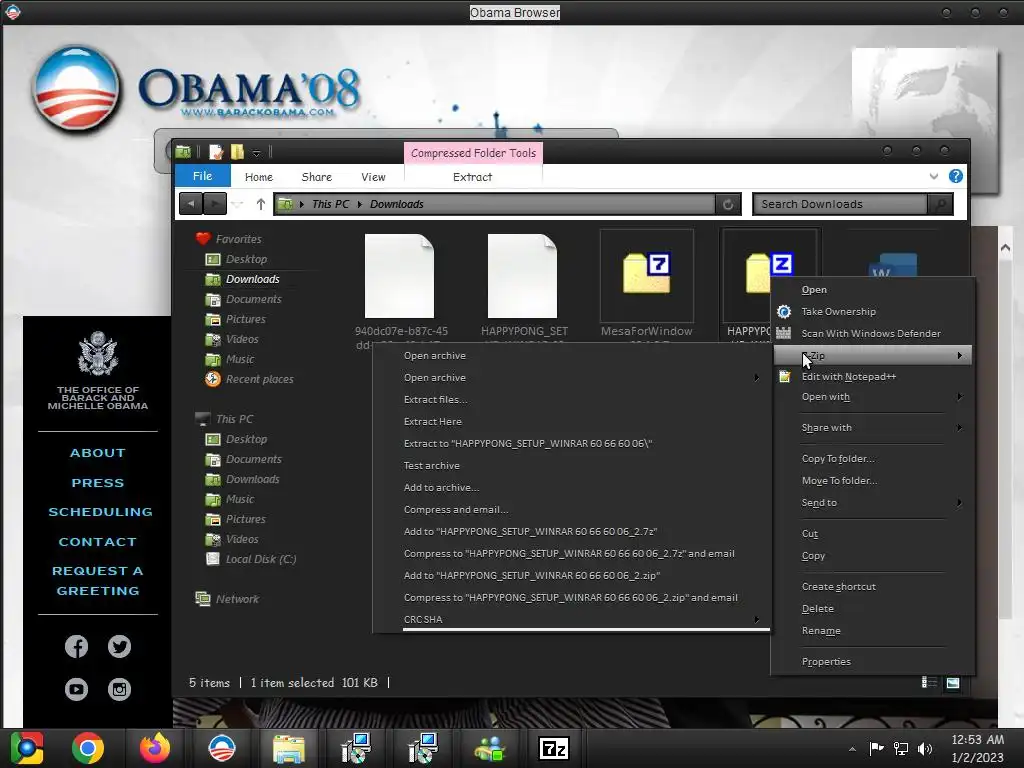1024x768 pixels.
Task: Select Network in navigation pane
Action: (x=227, y=599)
